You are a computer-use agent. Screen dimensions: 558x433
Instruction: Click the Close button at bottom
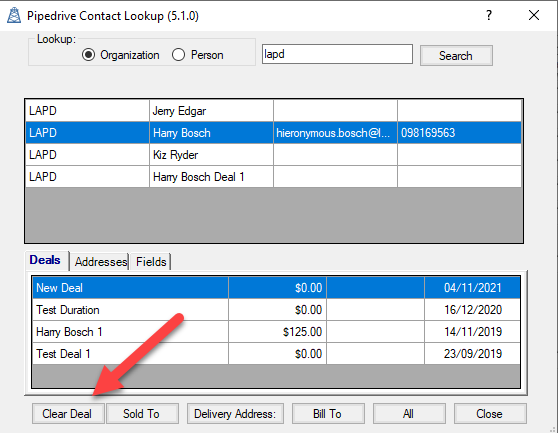pos(490,413)
